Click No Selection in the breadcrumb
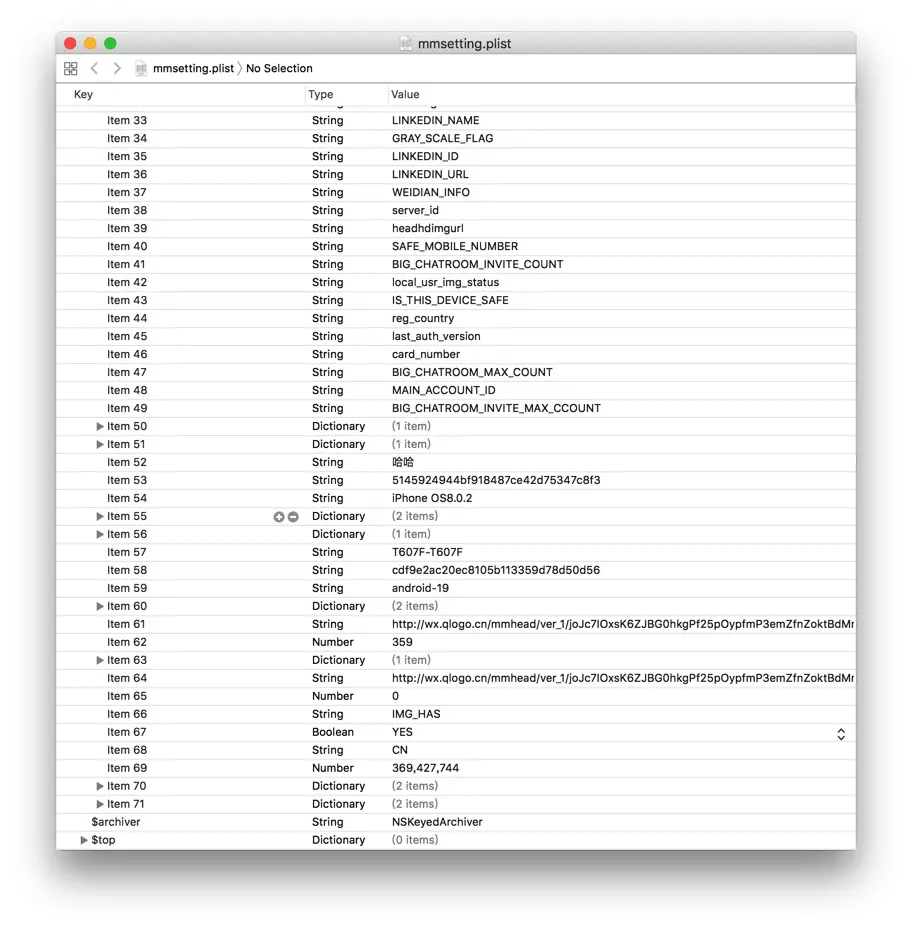Image resolution: width=912 pixels, height=930 pixels. click(279, 68)
